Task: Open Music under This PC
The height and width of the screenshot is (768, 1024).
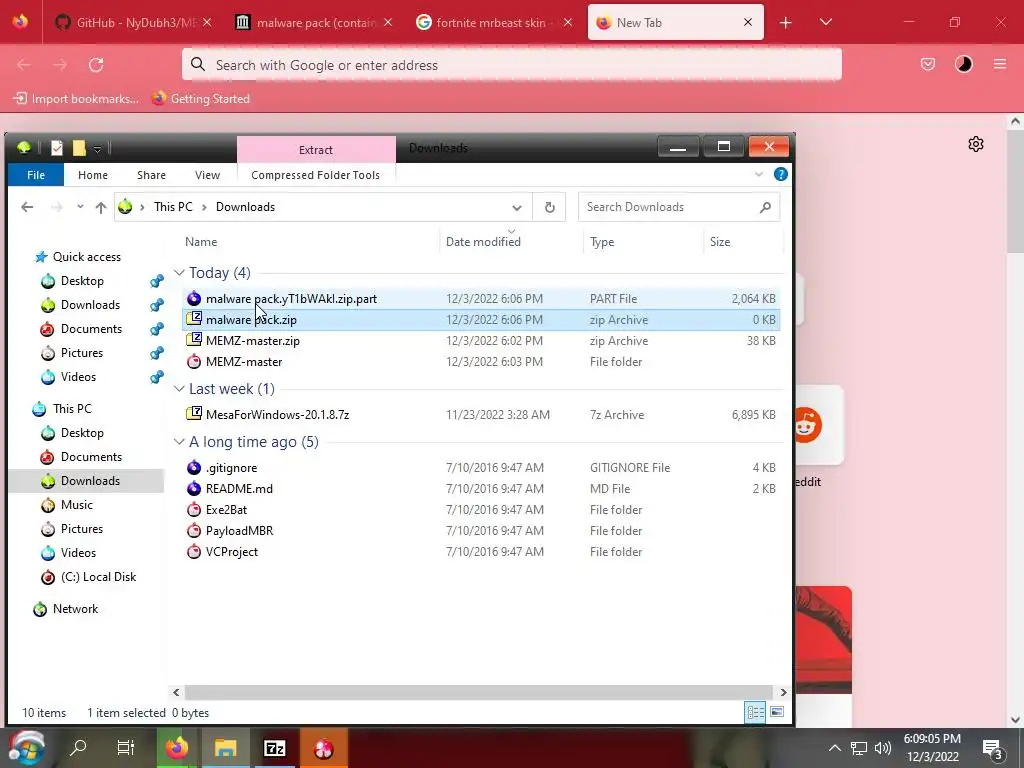Action: (76, 505)
